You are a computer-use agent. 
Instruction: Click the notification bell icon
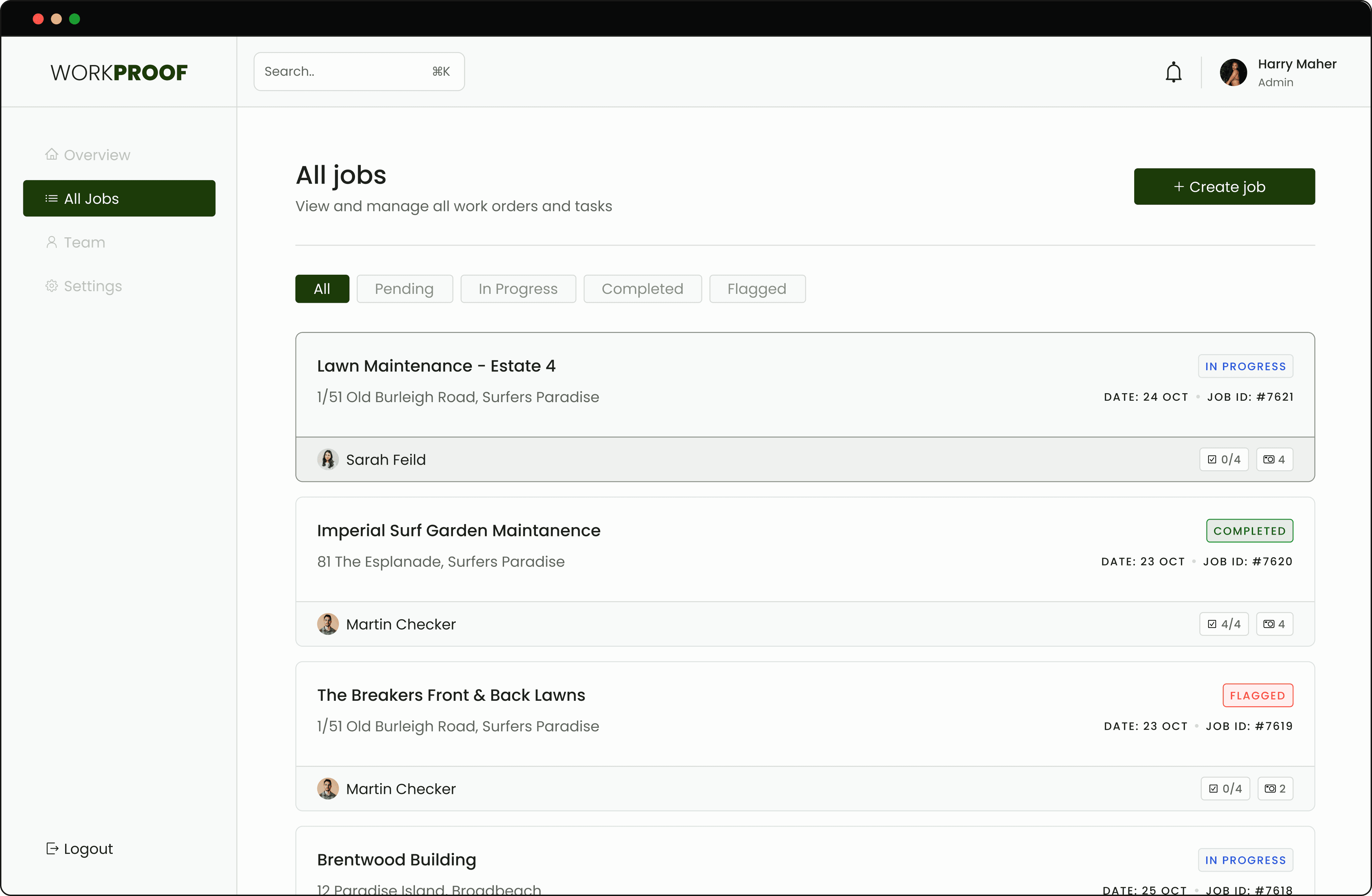(x=1173, y=73)
